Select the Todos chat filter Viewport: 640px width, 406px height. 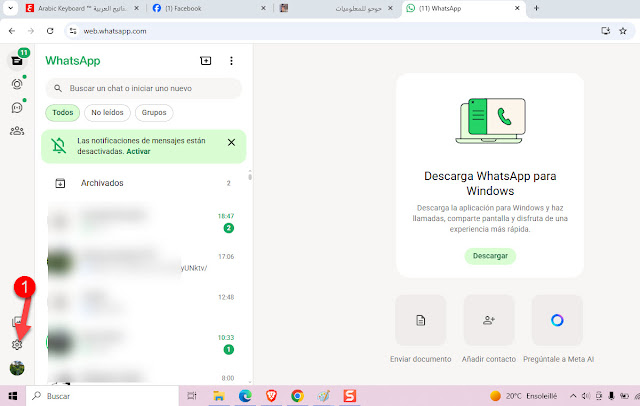(61, 113)
